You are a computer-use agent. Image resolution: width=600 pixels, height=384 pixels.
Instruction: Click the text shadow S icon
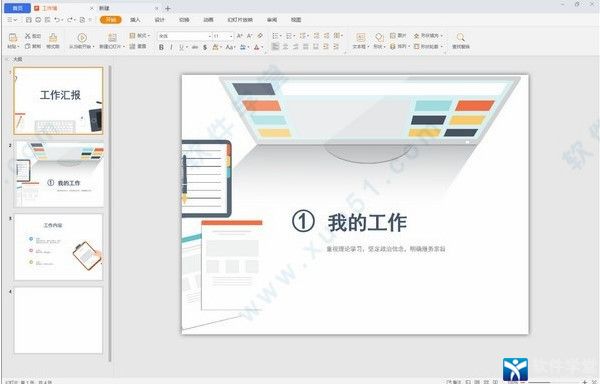coord(205,47)
